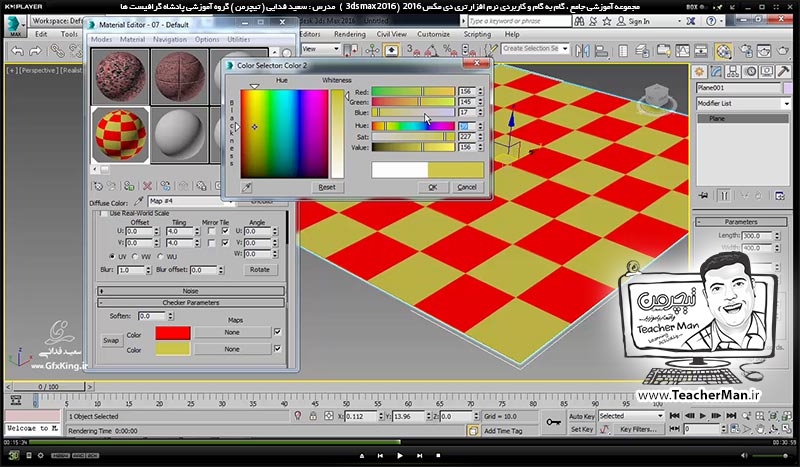Click the Mirror tool icon
The image size is (800, 467).
(583, 51)
